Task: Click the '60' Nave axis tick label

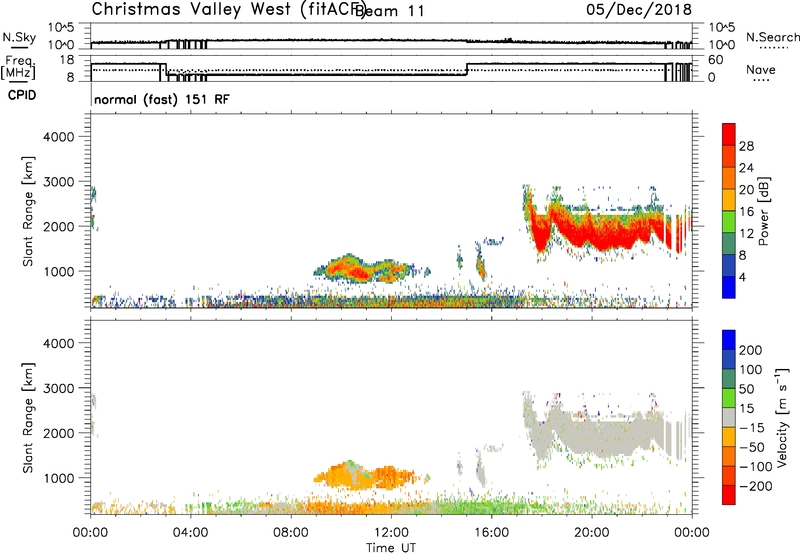Action: (716, 60)
